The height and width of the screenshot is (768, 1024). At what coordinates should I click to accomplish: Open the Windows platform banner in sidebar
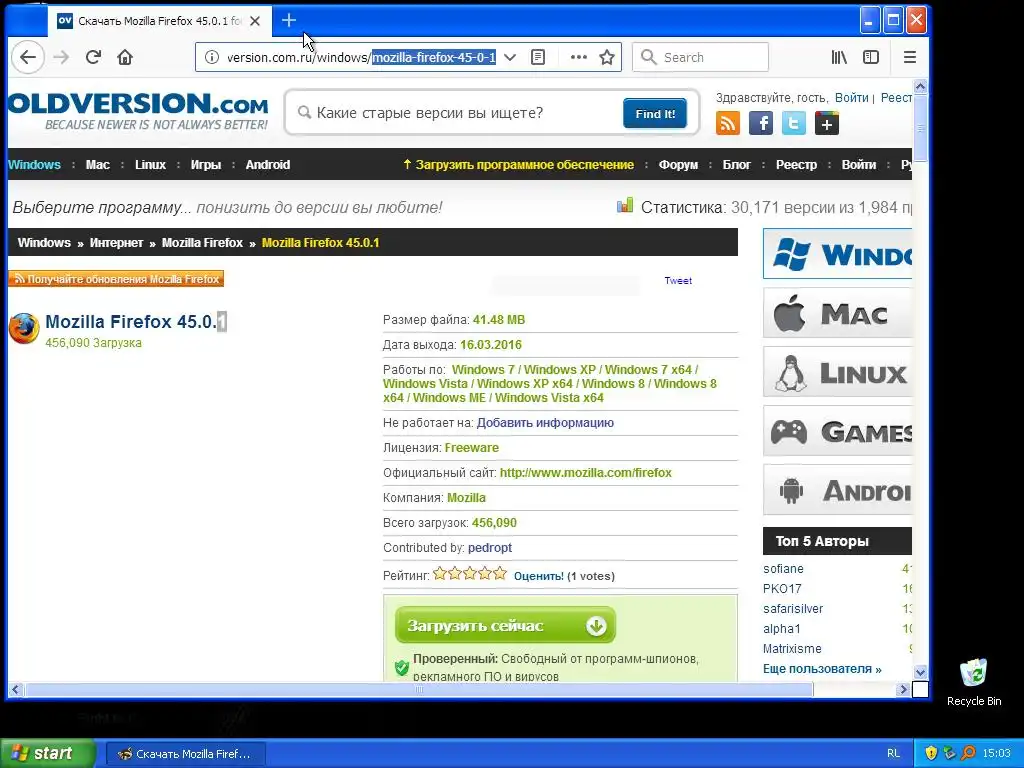tap(837, 253)
